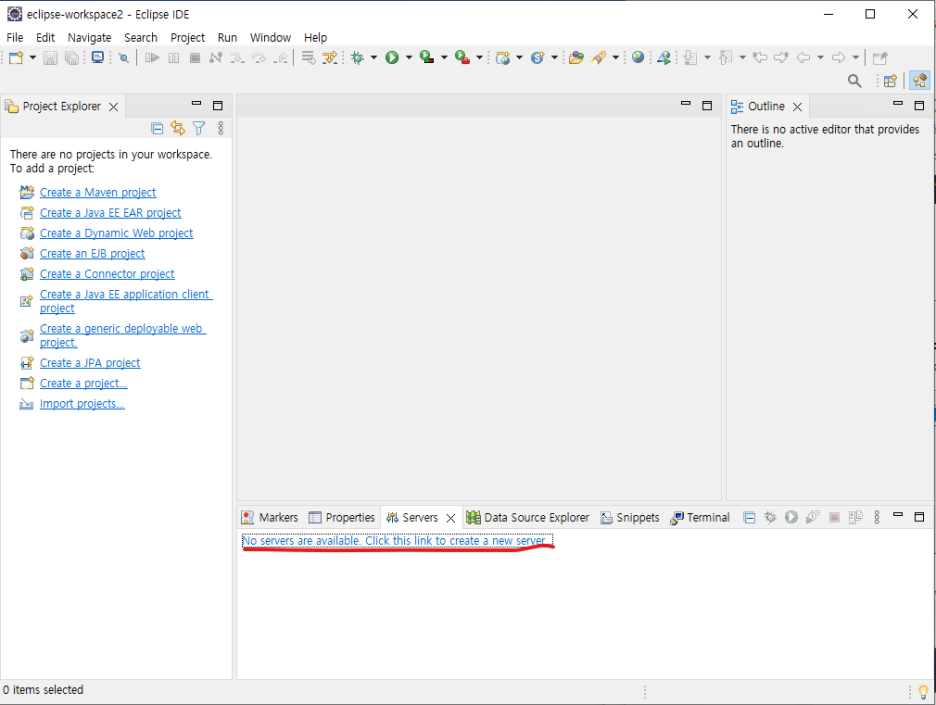This screenshot has width=936, height=705.
Task: Click the Disconnect debug icon
Action: pos(215,58)
